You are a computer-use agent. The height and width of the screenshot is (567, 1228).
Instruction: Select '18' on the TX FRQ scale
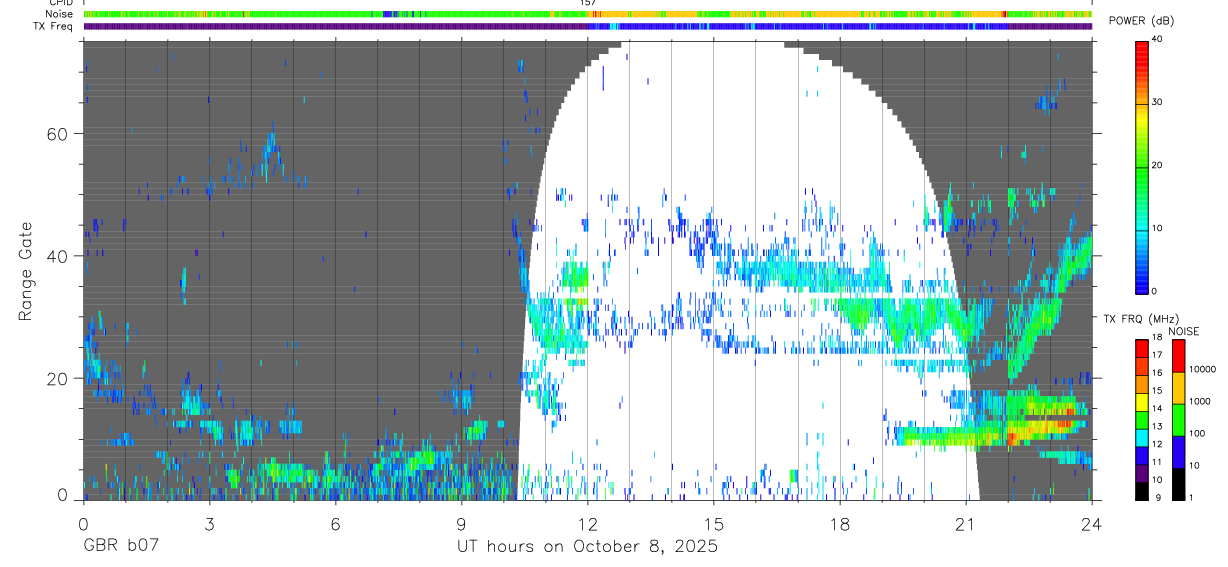[x=1157, y=339]
